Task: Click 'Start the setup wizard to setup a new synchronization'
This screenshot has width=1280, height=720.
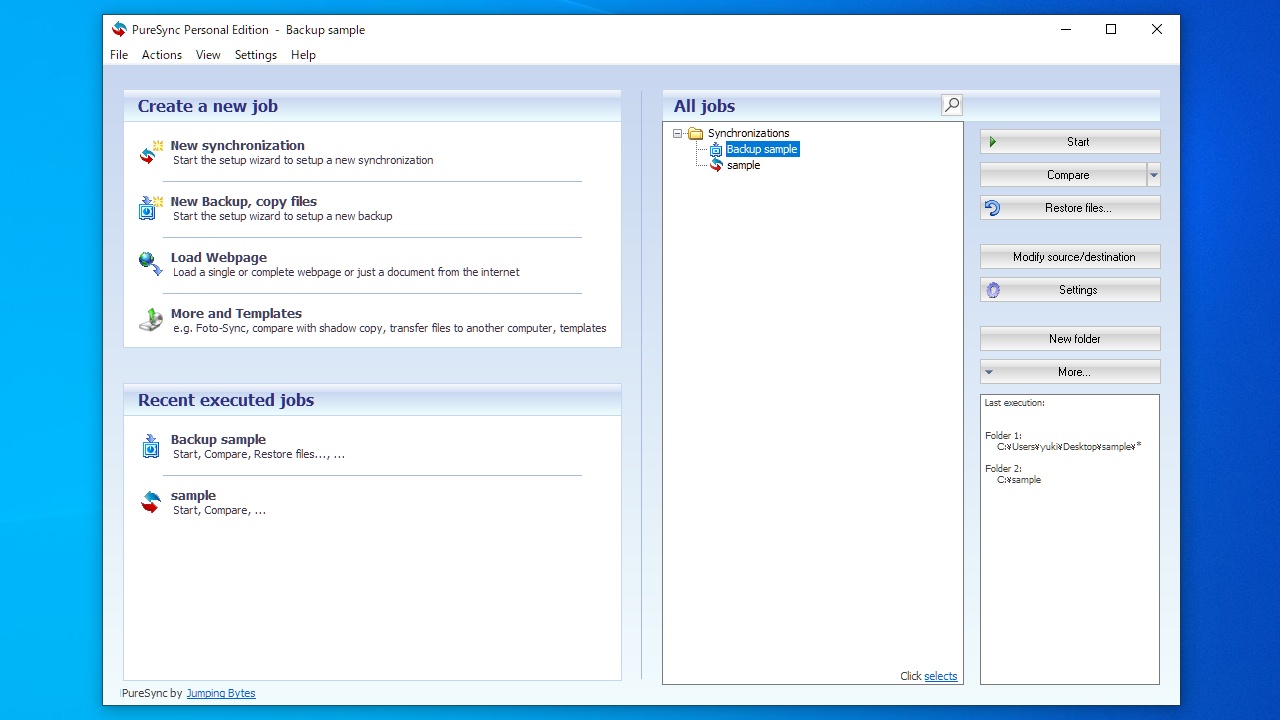Action: tap(303, 160)
